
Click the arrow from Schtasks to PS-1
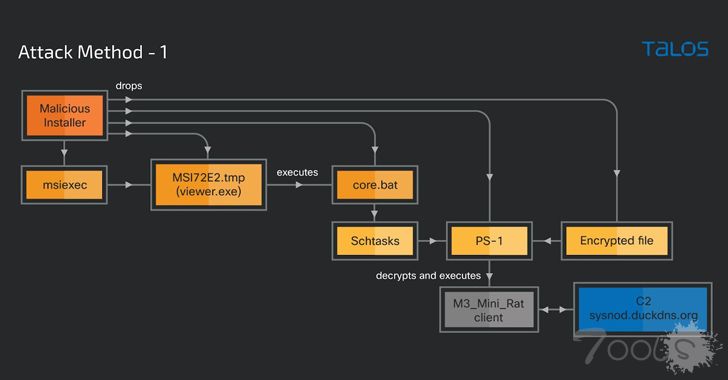coord(432,241)
